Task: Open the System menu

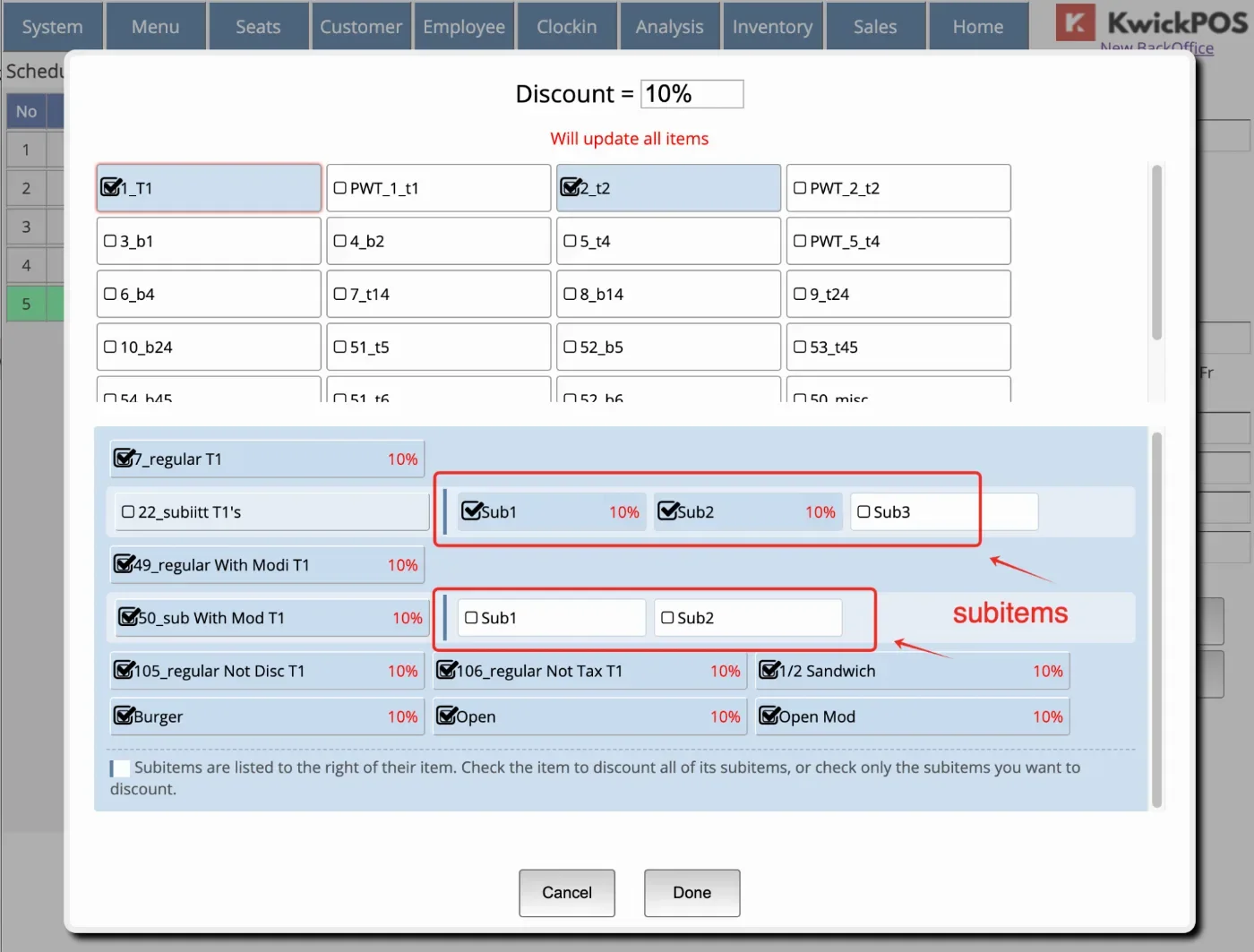Action: pyautogui.click(x=53, y=27)
